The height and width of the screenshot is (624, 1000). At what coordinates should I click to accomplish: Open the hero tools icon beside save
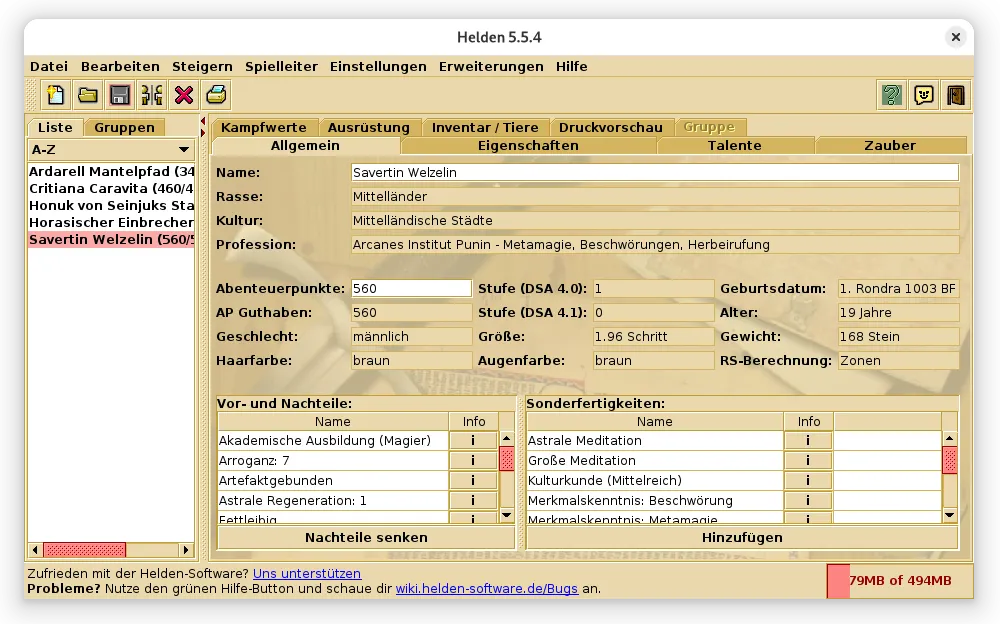point(152,96)
